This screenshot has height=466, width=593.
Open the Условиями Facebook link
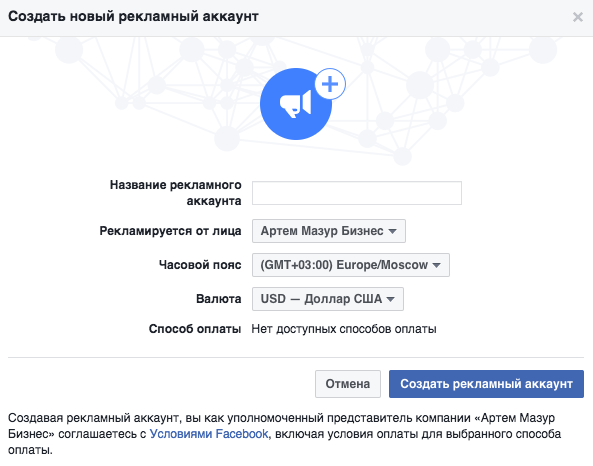[x=209, y=434]
